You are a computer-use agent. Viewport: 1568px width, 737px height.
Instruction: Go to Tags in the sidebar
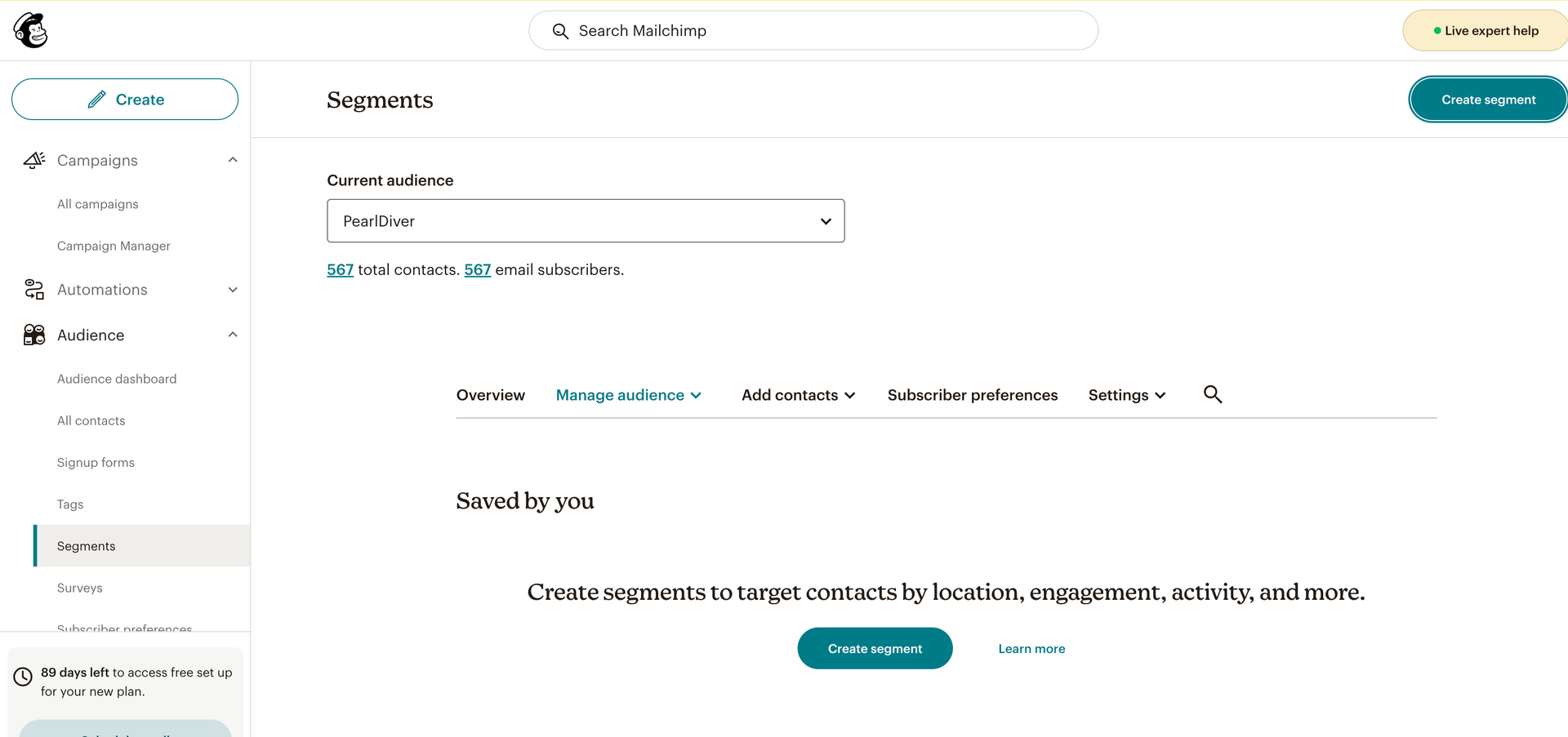point(70,504)
